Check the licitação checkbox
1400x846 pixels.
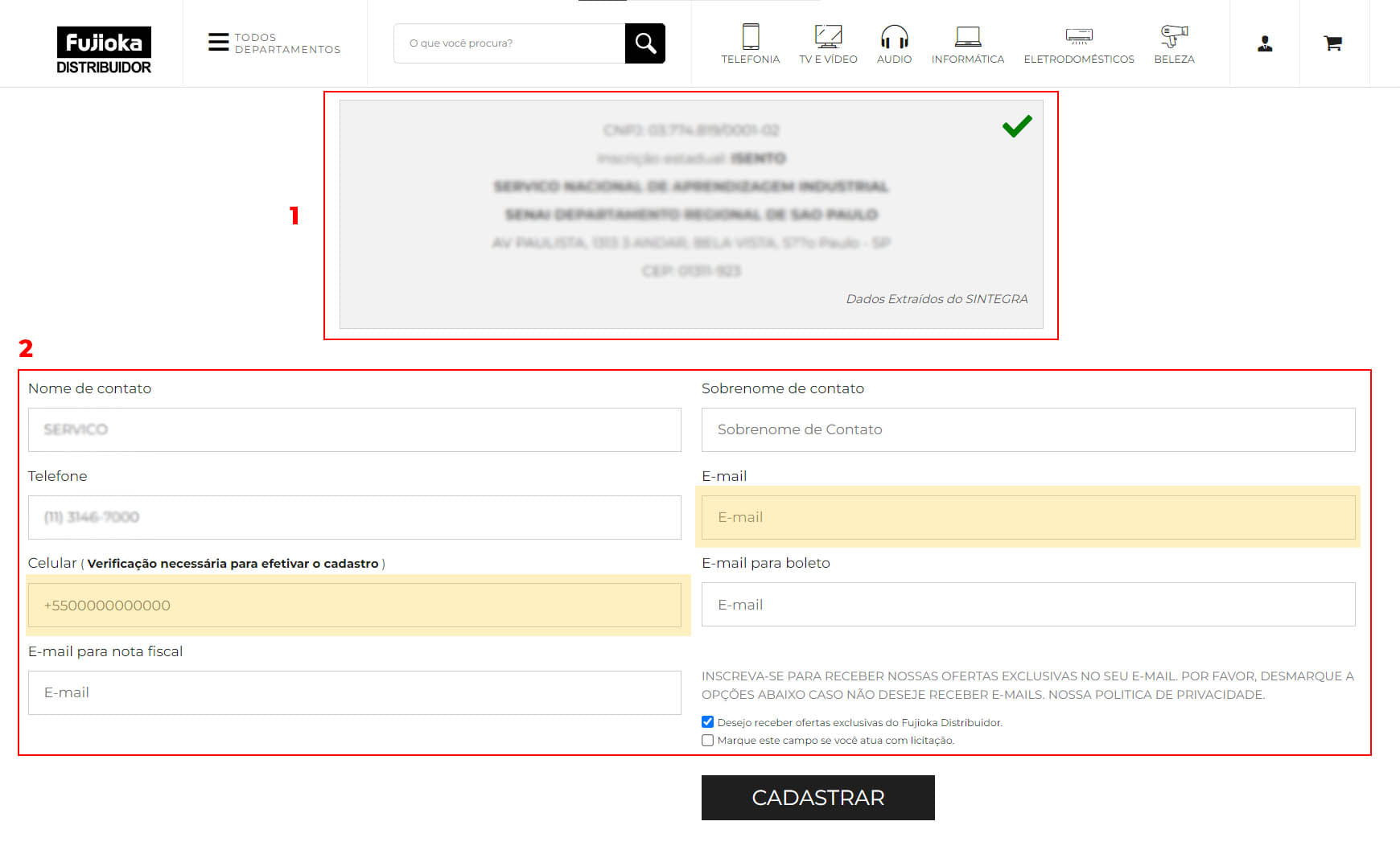[x=708, y=741]
